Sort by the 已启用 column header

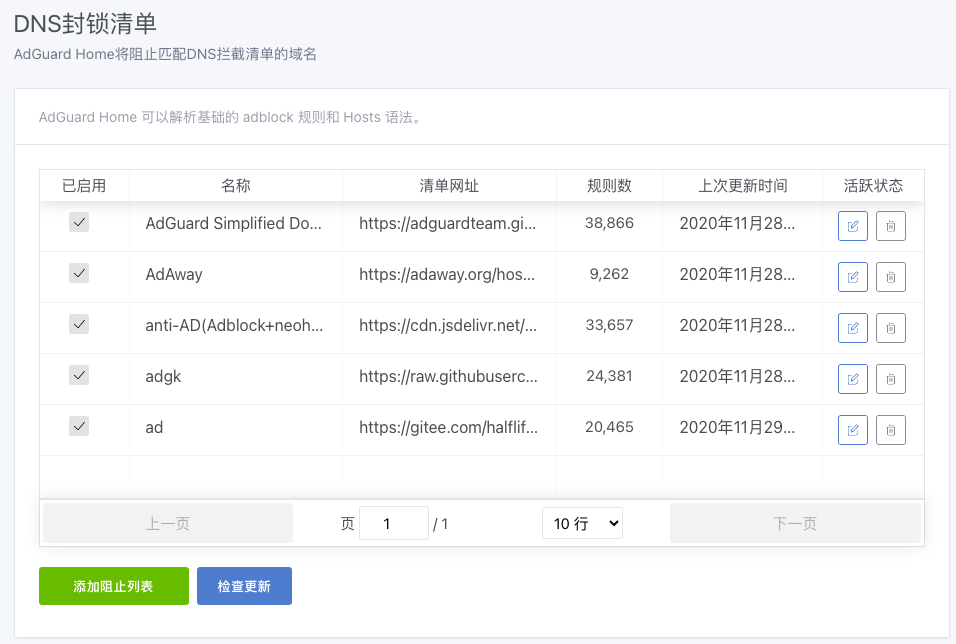tap(84, 185)
